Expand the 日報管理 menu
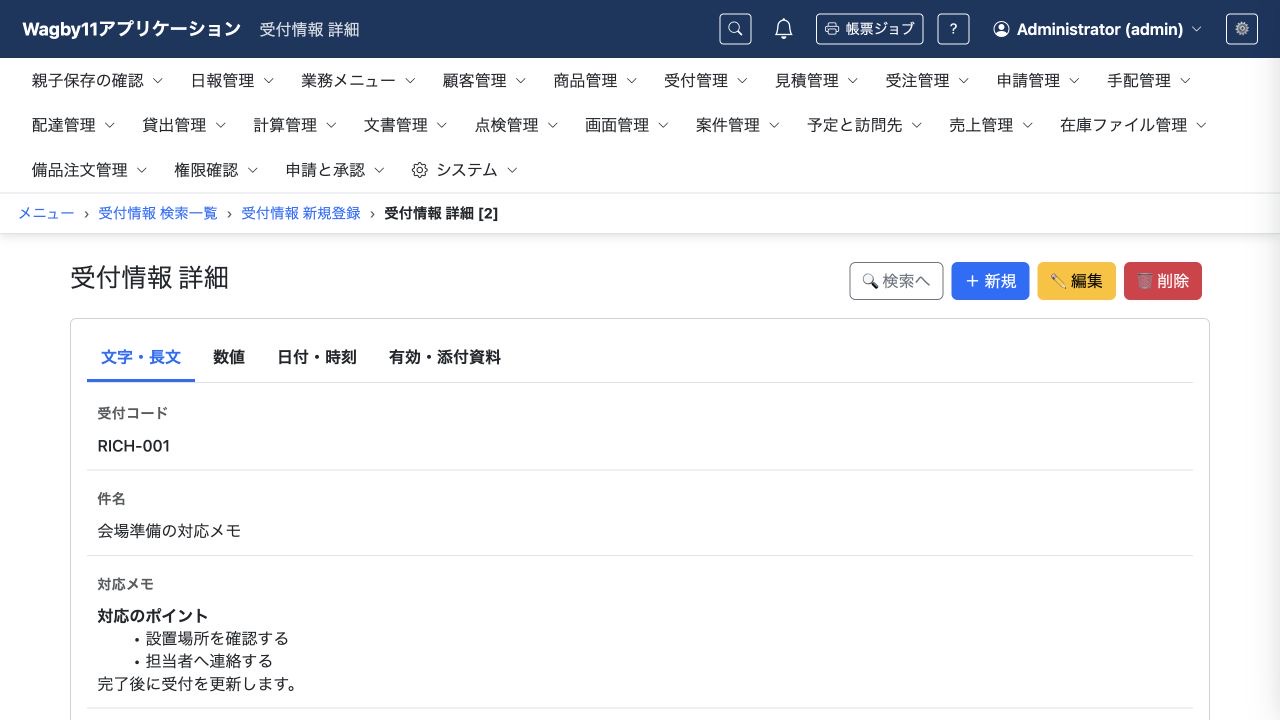The image size is (1280, 720). (232, 81)
